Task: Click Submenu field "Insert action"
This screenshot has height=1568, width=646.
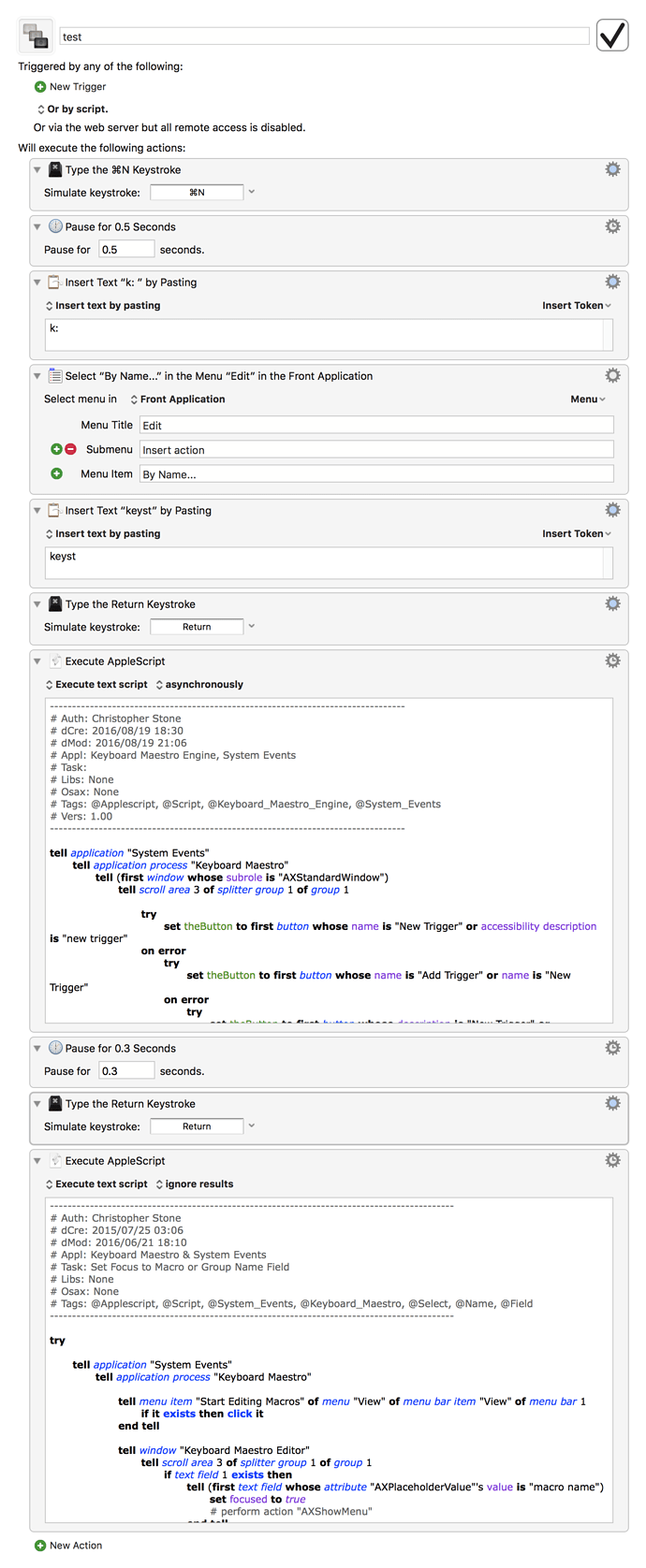Action: tap(376, 449)
